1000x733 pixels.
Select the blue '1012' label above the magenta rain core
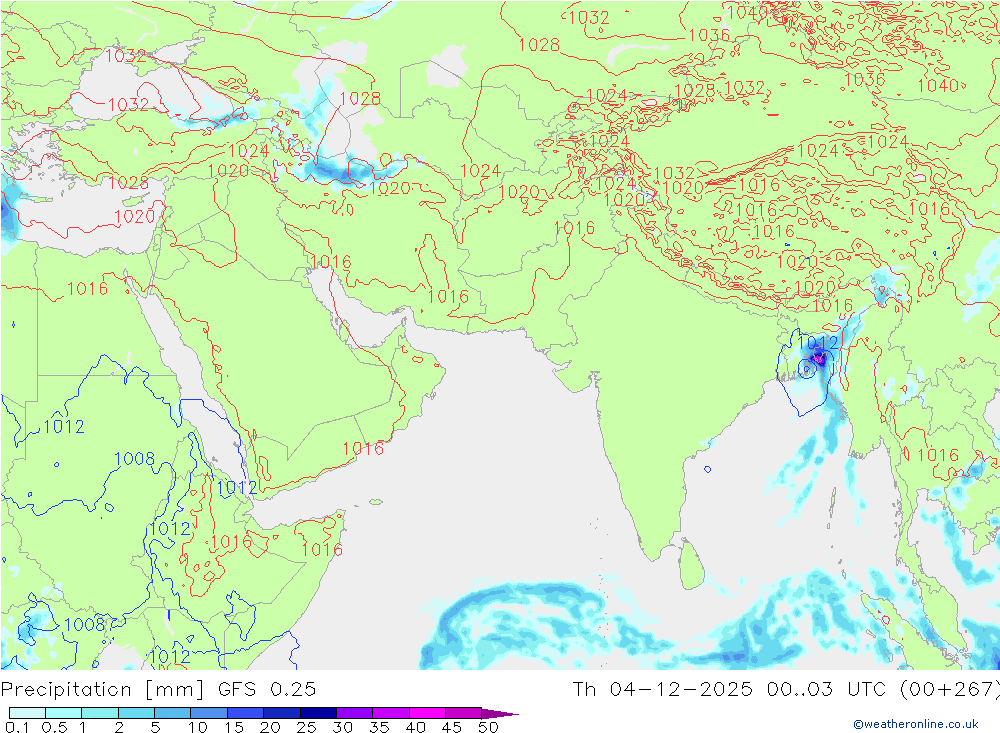818,343
